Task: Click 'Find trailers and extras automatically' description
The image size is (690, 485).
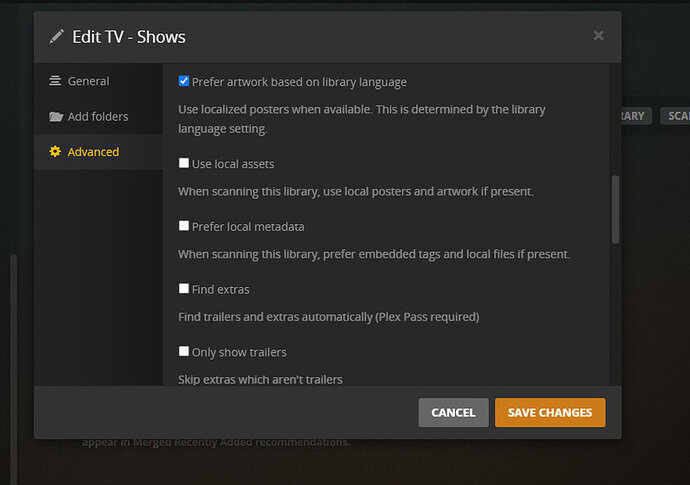Action: (329, 317)
